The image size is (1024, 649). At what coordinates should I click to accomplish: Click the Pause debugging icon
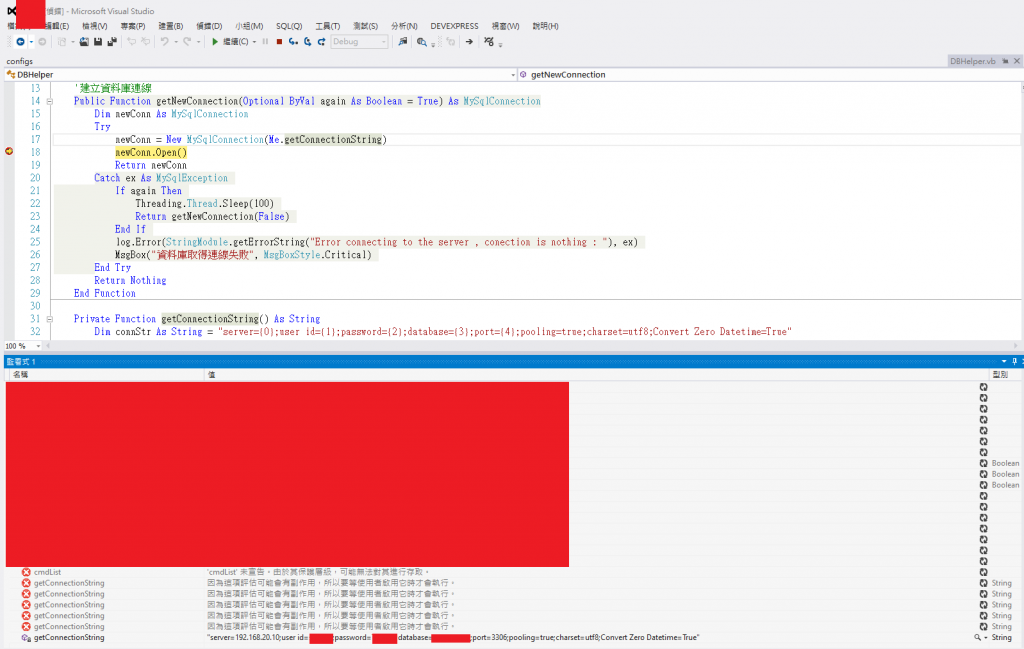pyautogui.click(x=265, y=42)
